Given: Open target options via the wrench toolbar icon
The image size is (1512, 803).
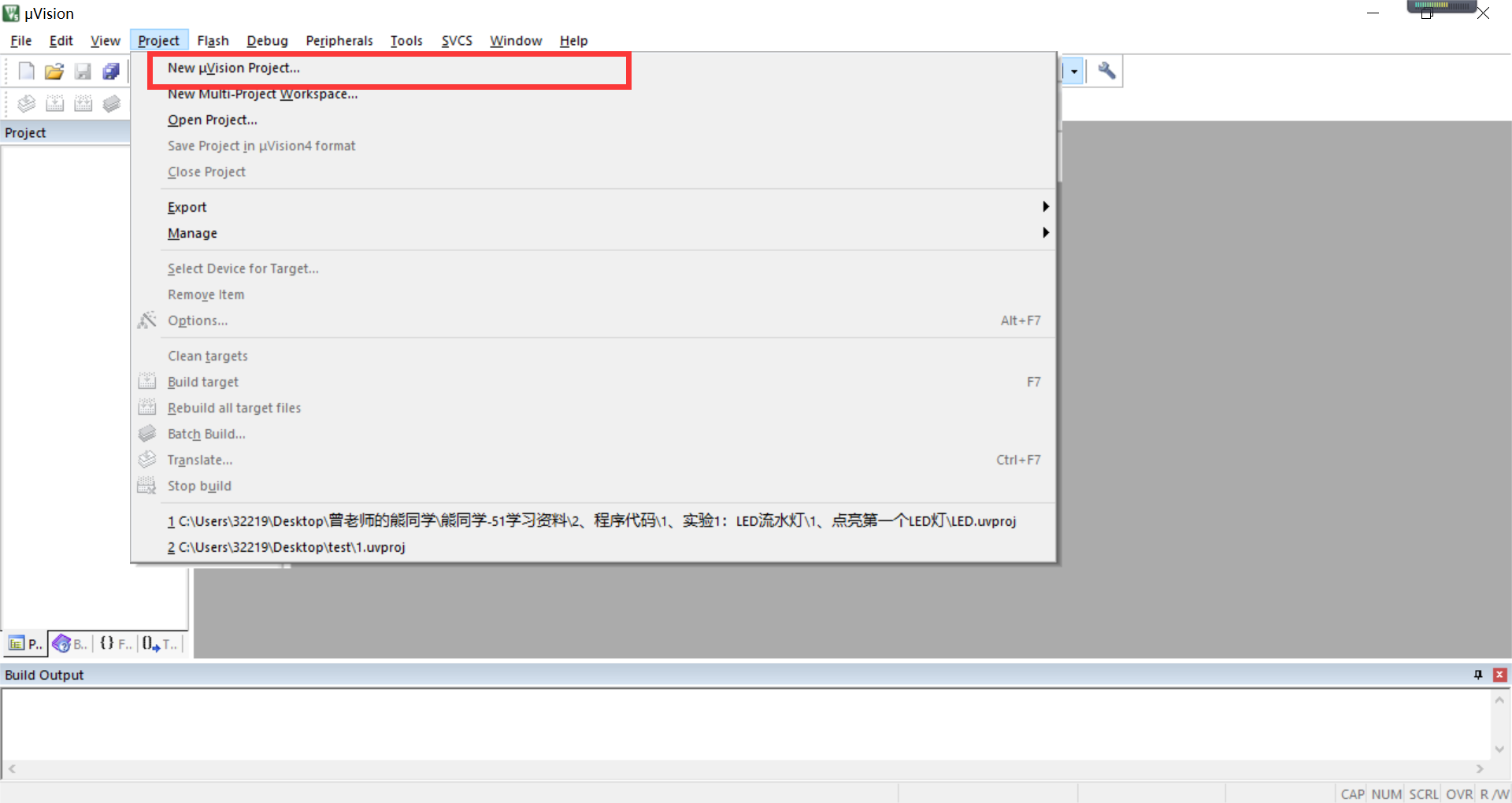Looking at the screenshot, I should (1106, 70).
